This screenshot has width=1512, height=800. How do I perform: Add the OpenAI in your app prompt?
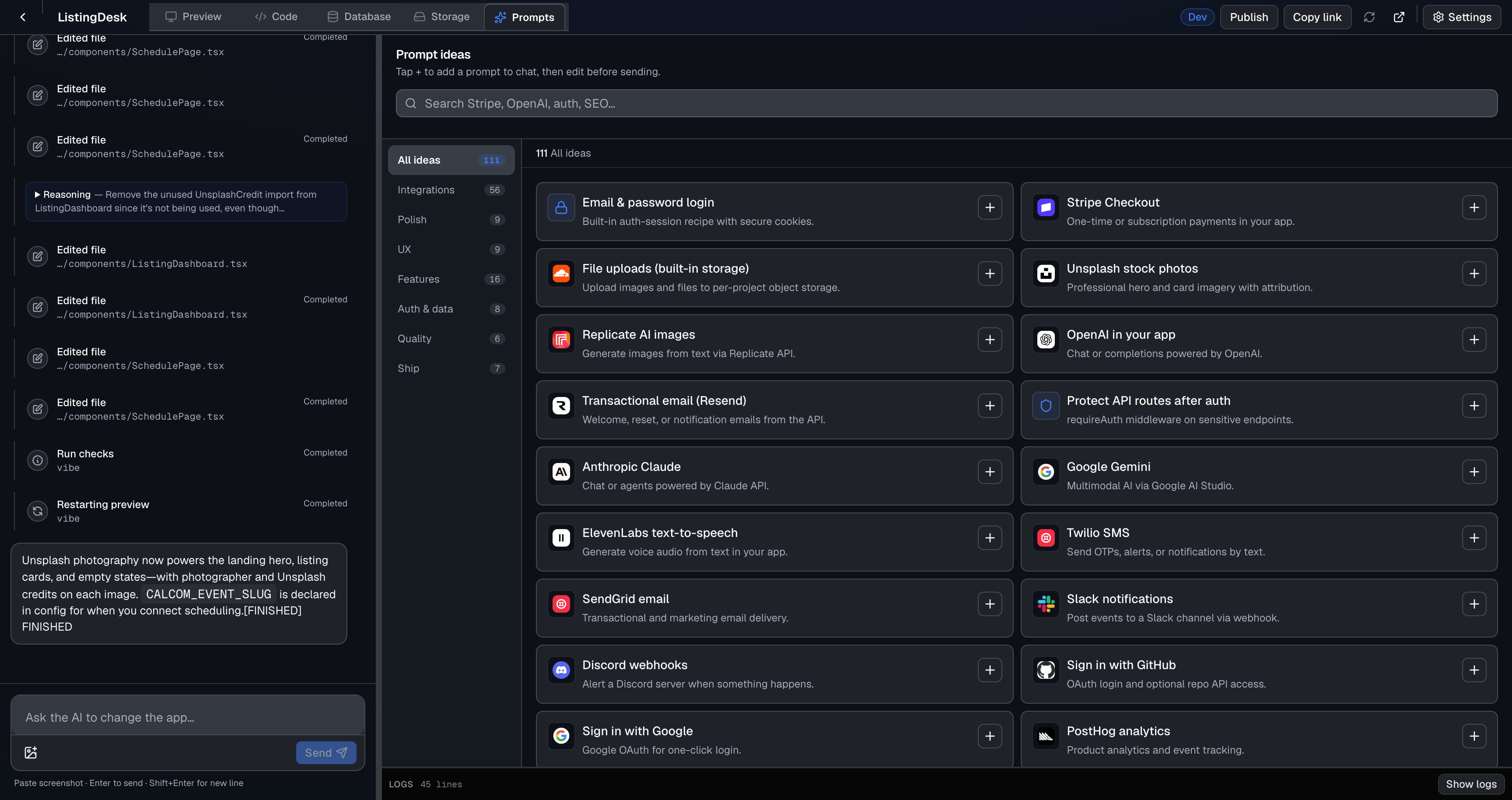click(x=1474, y=339)
